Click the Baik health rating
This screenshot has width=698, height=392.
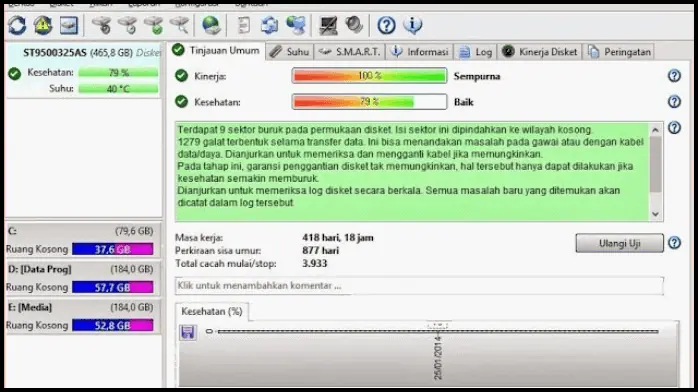pyautogui.click(x=463, y=102)
